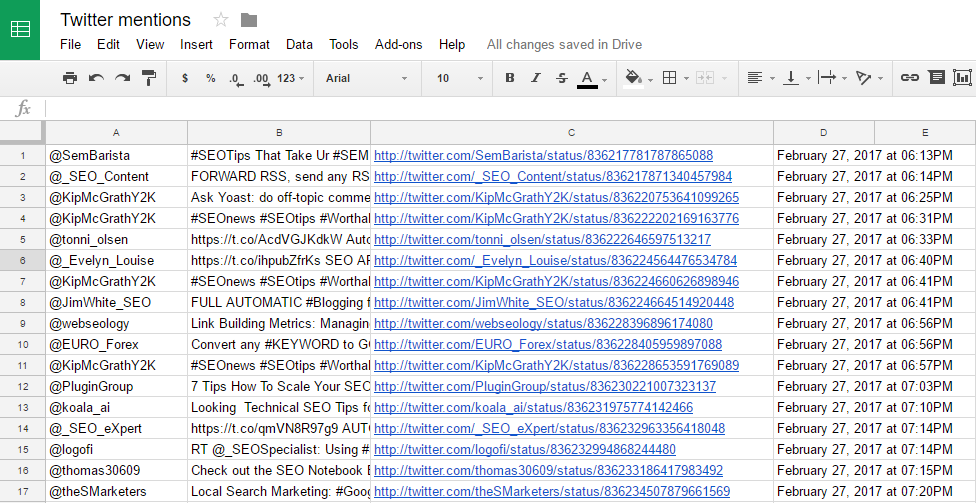The height and width of the screenshot is (503, 976).
Task: Format as currency with dollar icon
Action: point(185,78)
